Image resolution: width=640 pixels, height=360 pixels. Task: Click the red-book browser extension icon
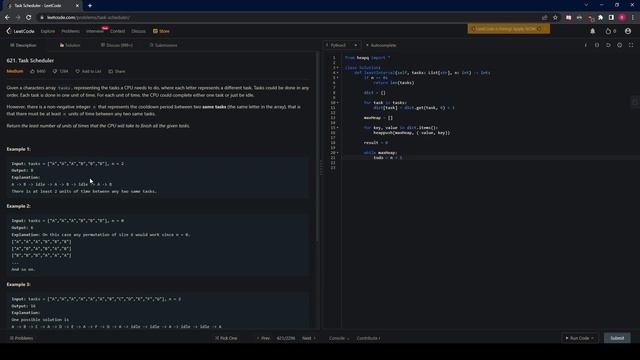569,18
